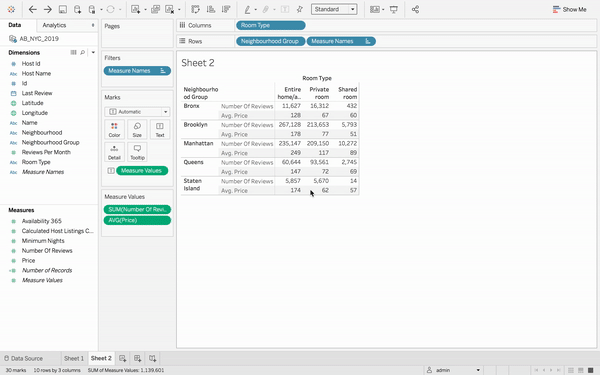This screenshot has width=600, height=375.
Task: Redo with the forward arrow
Action: [x=47, y=9]
